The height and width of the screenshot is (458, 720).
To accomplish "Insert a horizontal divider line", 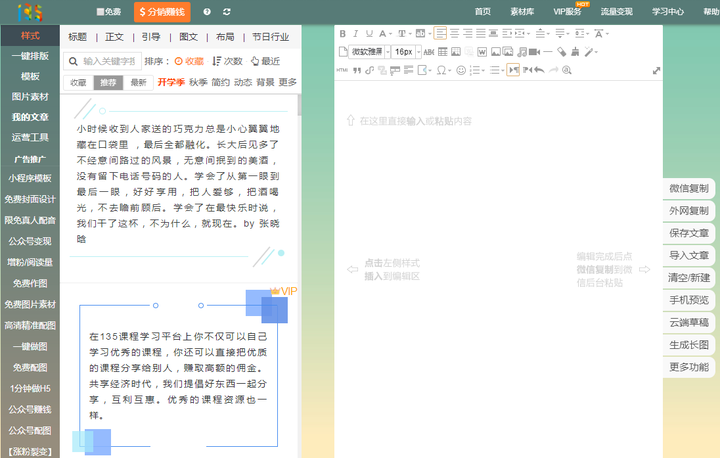I will [x=548, y=52].
